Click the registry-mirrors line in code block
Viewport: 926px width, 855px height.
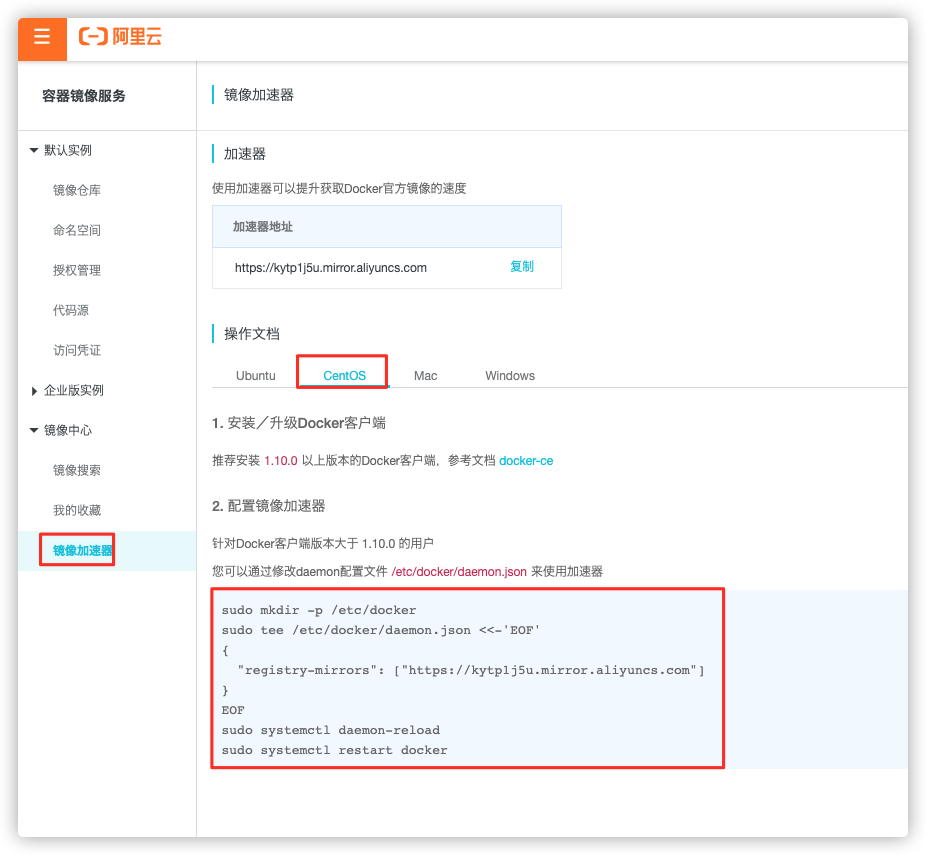[471, 671]
